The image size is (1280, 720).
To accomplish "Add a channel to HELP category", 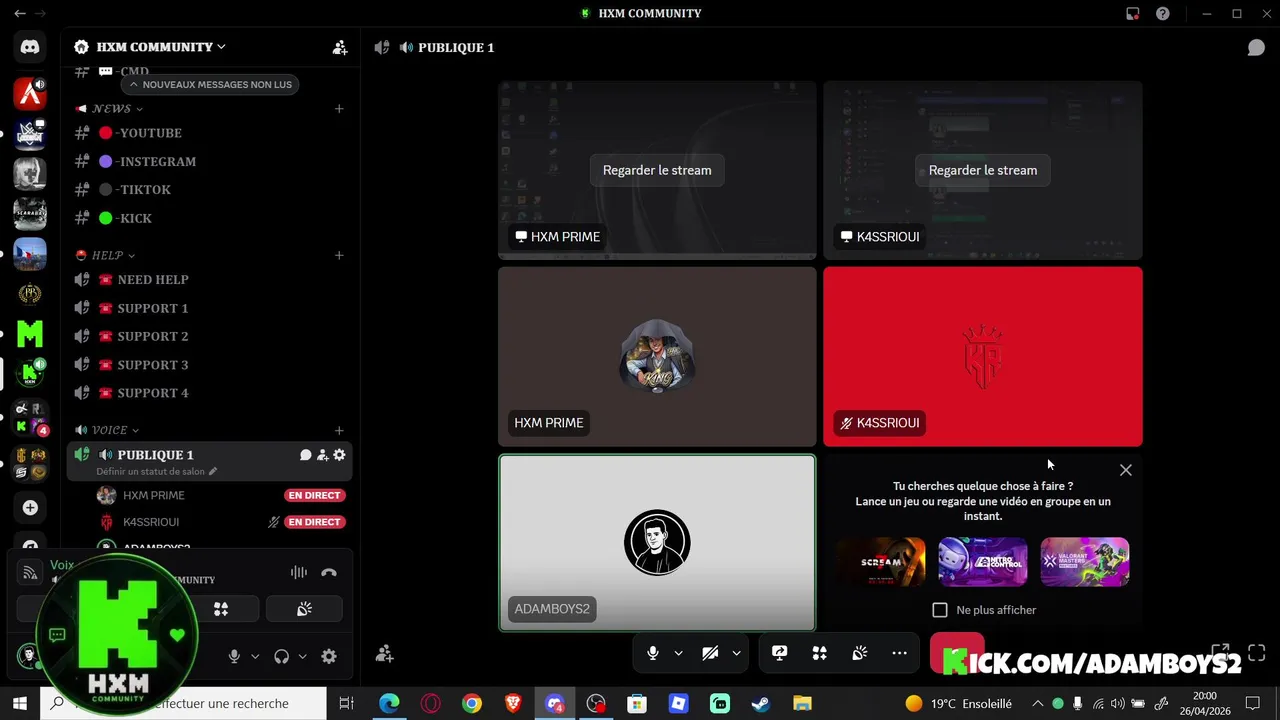I will coord(339,255).
